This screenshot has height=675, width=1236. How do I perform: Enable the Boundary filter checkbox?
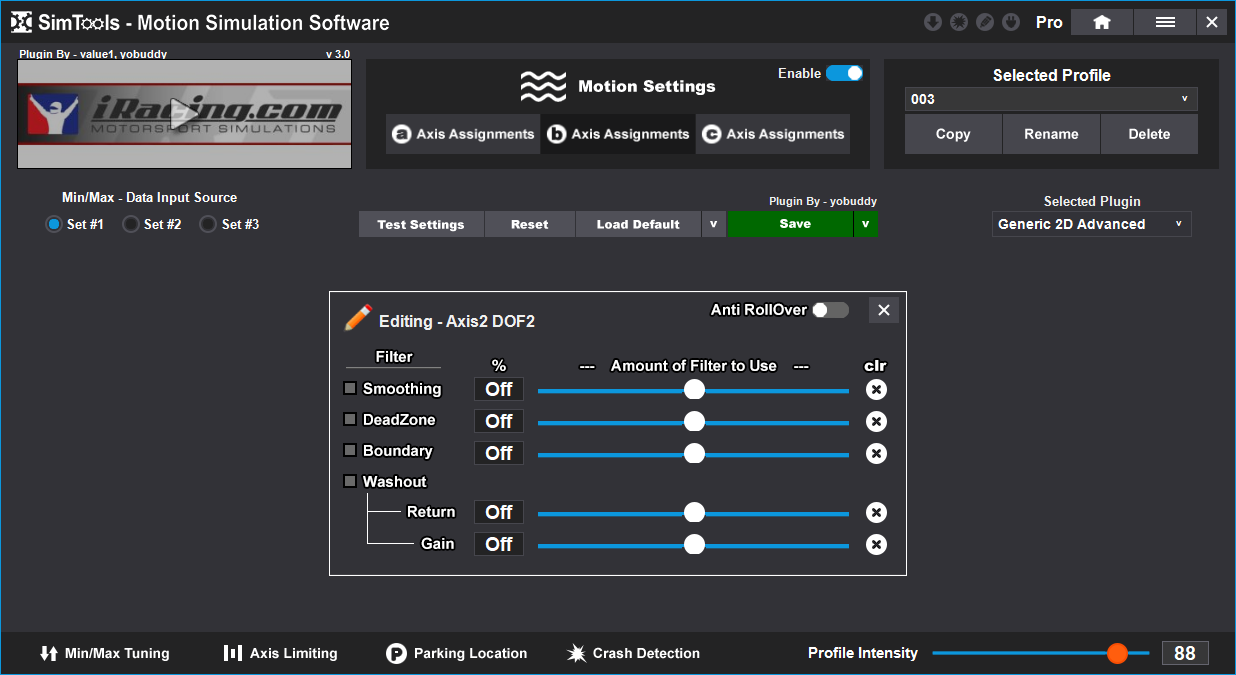[x=350, y=450]
